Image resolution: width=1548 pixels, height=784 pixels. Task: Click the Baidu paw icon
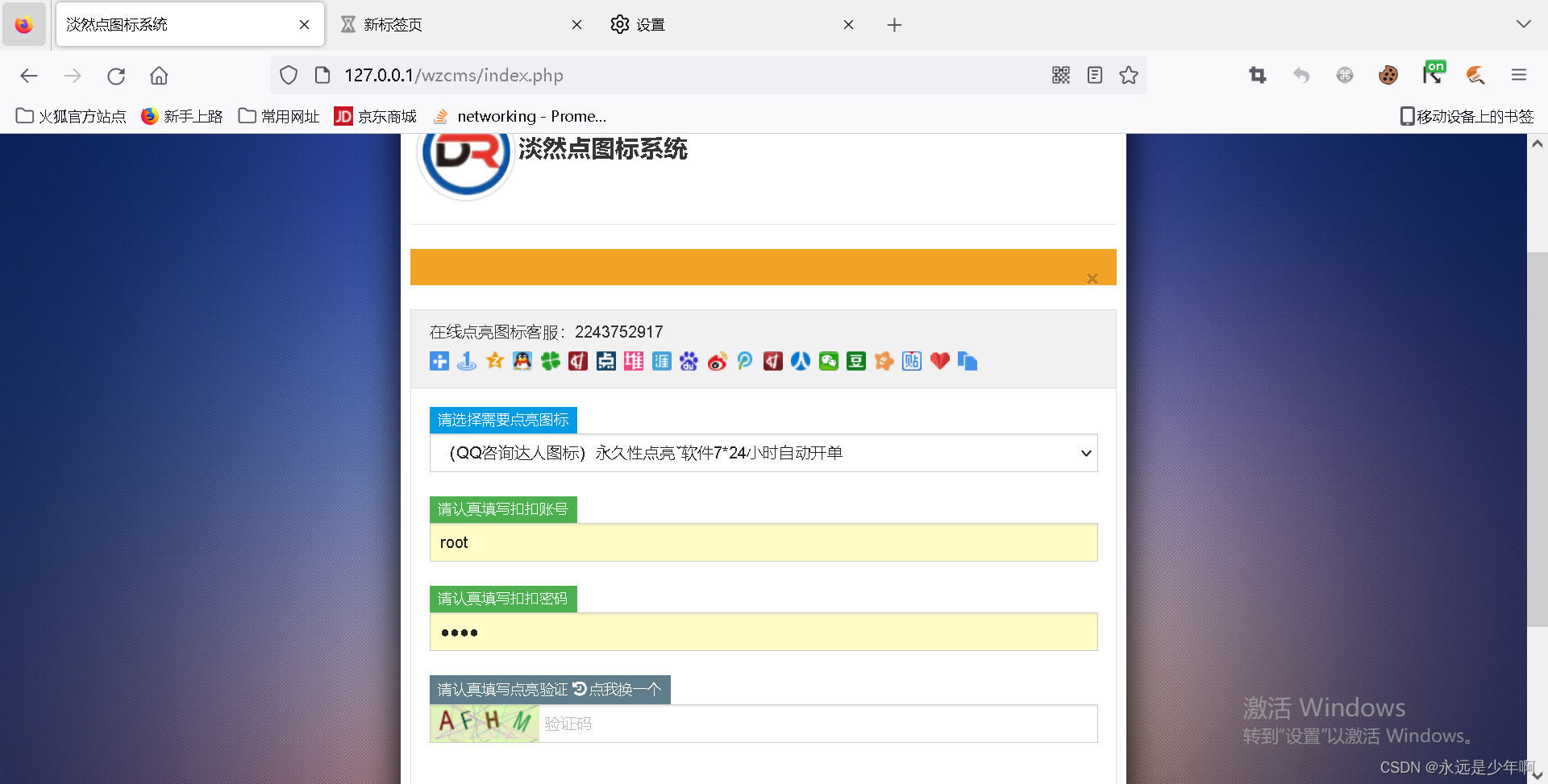(x=689, y=361)
